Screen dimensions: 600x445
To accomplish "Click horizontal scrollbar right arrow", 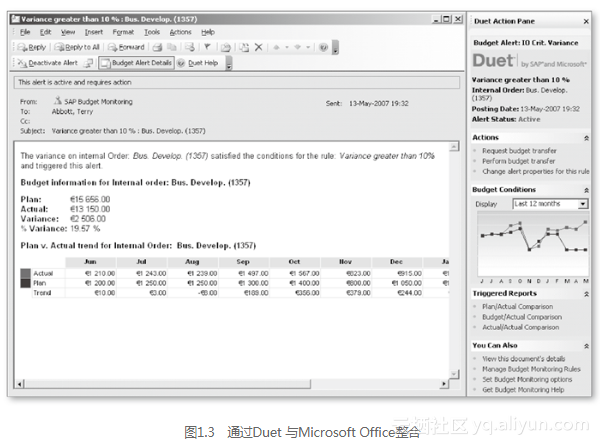I will [444, 384].
